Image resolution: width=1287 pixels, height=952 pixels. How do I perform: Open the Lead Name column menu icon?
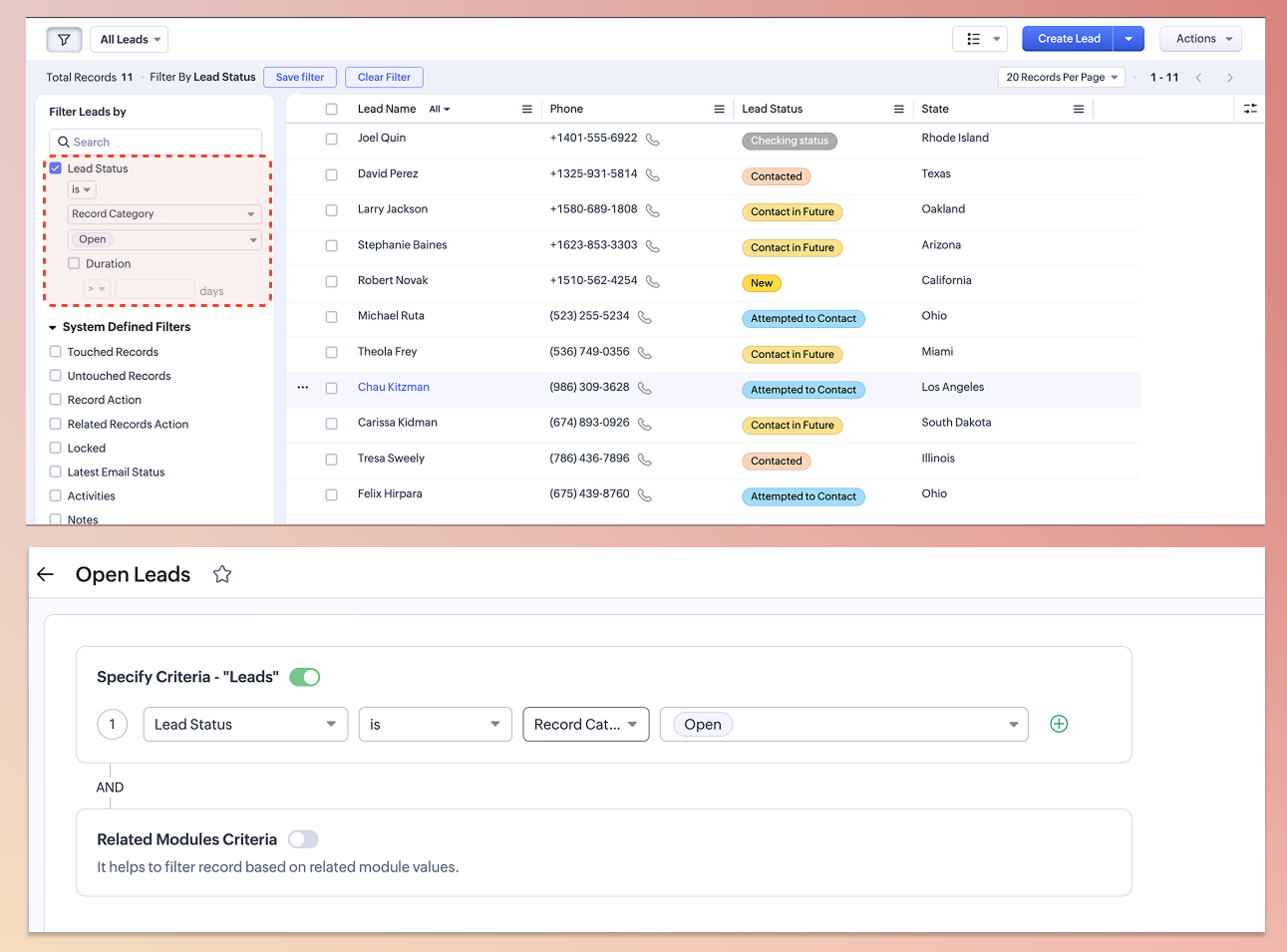tap(526, 110)
